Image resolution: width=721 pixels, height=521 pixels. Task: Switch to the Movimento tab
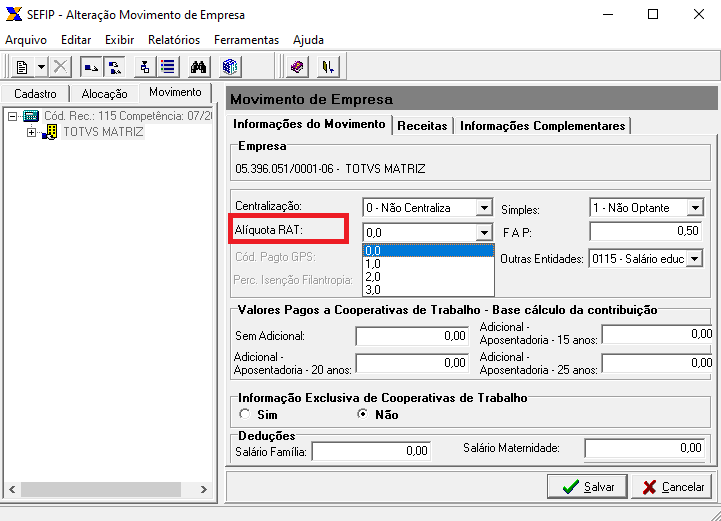[x=175, y=92]
